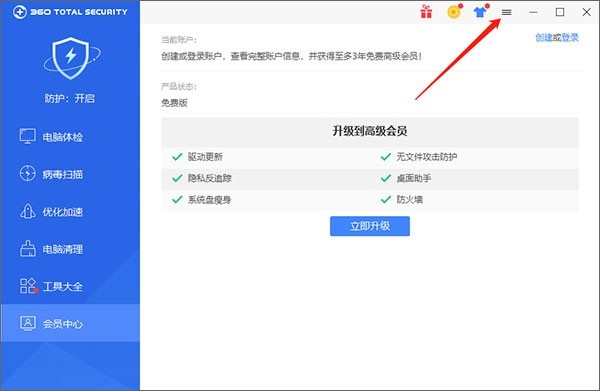Viewport: 600px width, 391px height.
Task: Click the 驱动更新 feature entry
Action: [205, 157]
